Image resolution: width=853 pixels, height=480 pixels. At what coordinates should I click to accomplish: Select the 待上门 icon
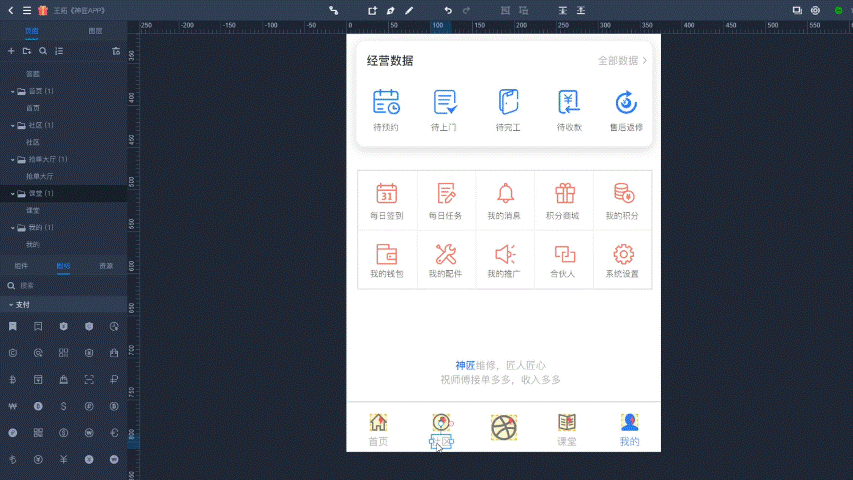[x=445, y=102]
